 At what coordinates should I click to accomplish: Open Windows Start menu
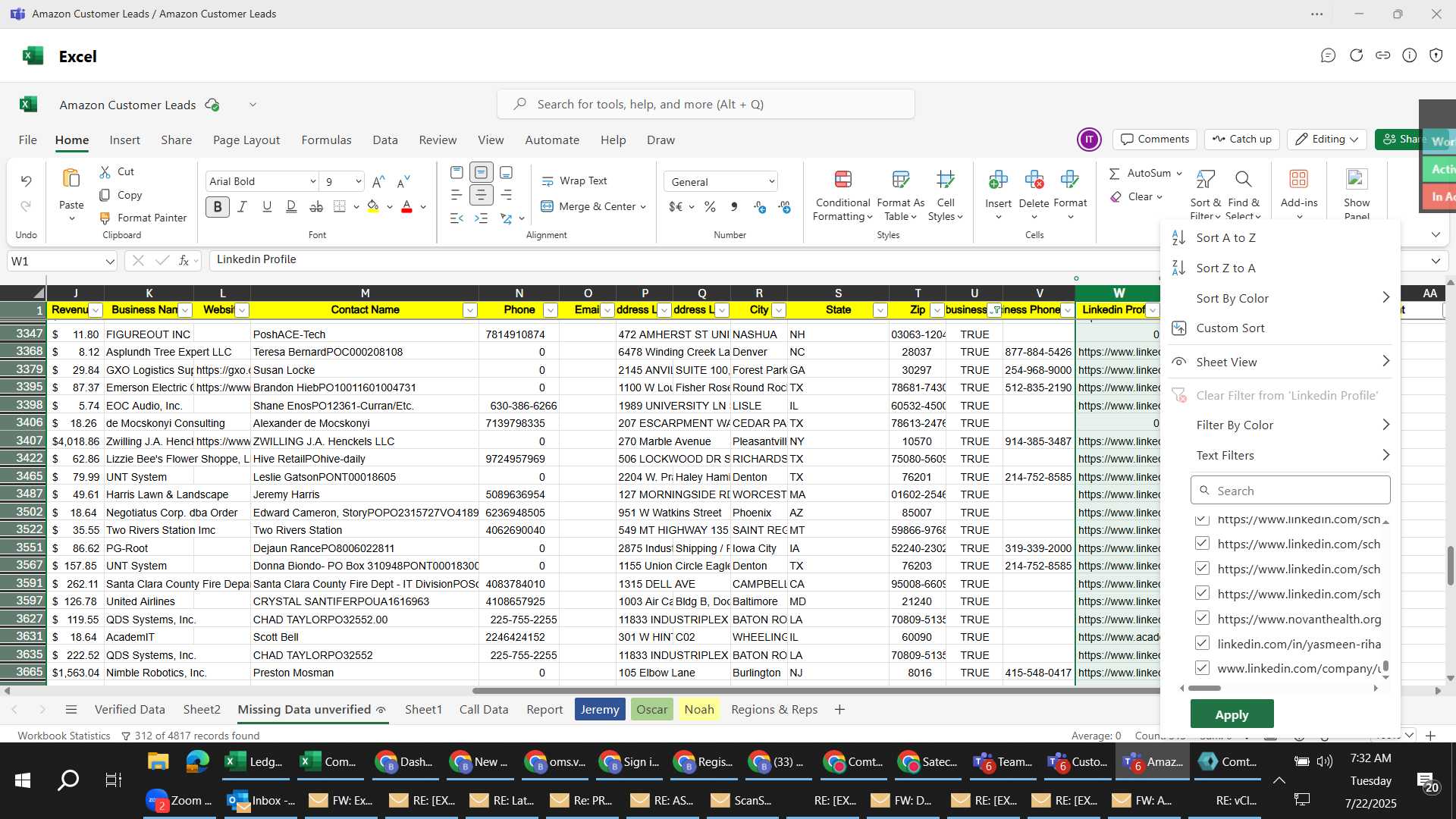click(23, 780)
